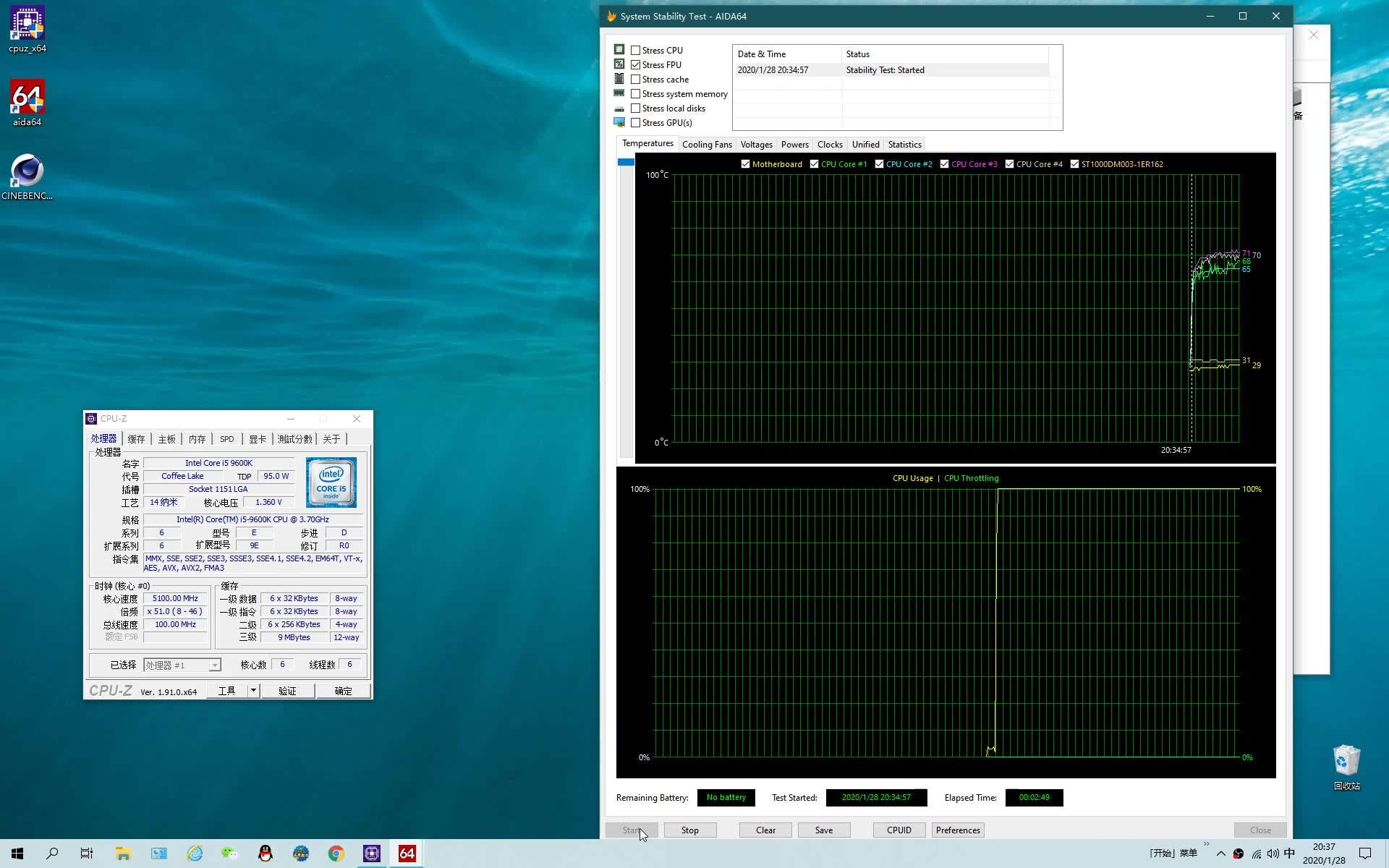The height and width of the screenshot is (868, 1389).
Task: Click the 验证 button in CPU-Z
Action: 287,691
